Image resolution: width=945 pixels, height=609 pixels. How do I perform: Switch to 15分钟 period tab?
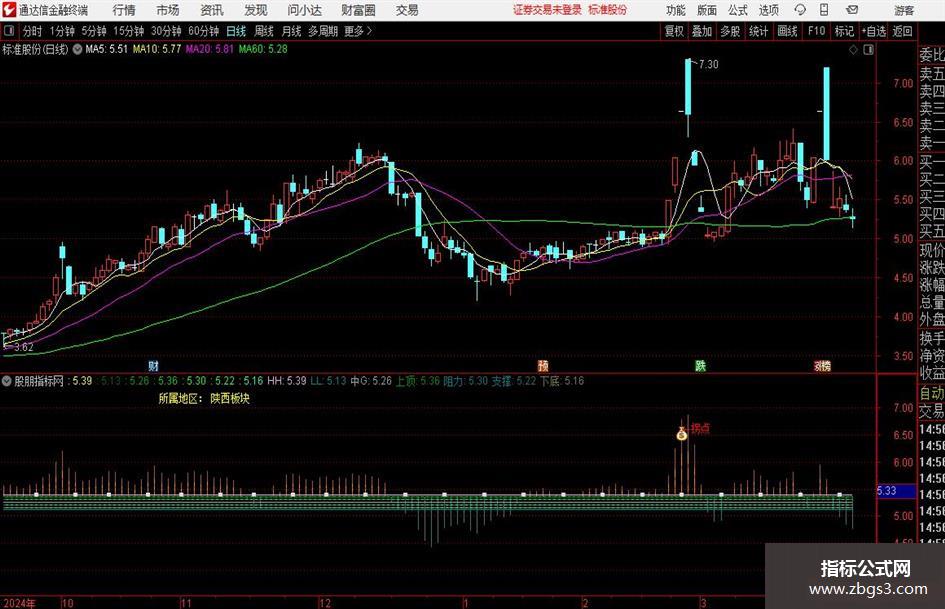tap(129, 31)
